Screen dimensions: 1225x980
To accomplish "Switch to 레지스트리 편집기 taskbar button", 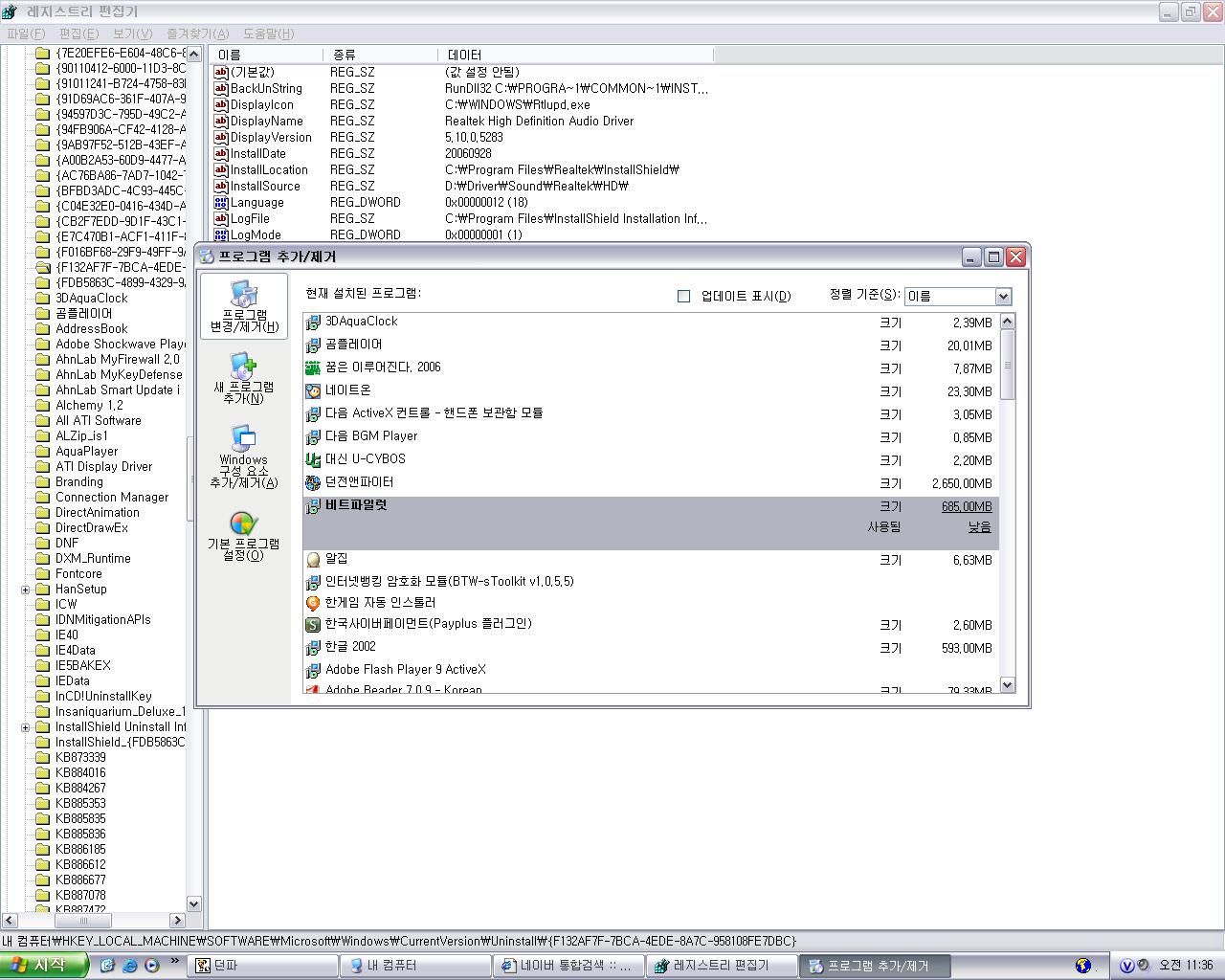I will pos(723,966).
